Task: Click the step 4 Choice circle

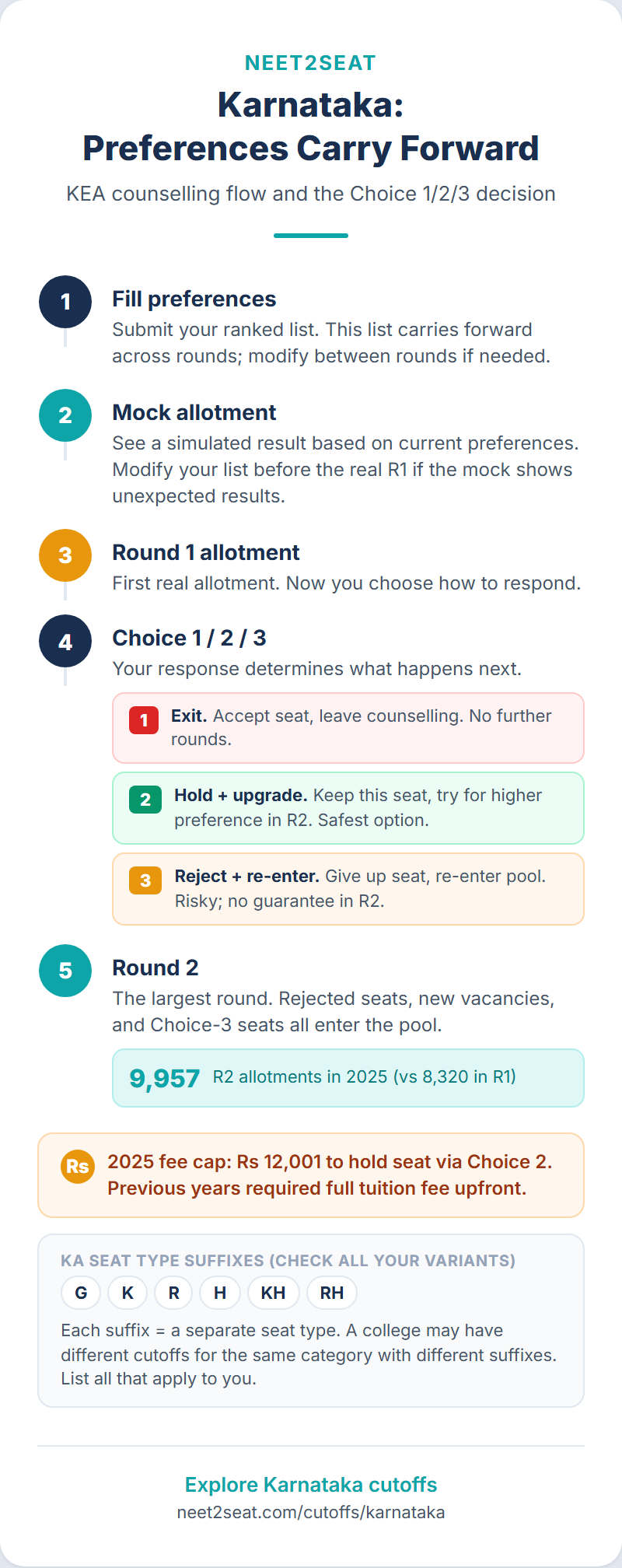Action: pos(65,641)
